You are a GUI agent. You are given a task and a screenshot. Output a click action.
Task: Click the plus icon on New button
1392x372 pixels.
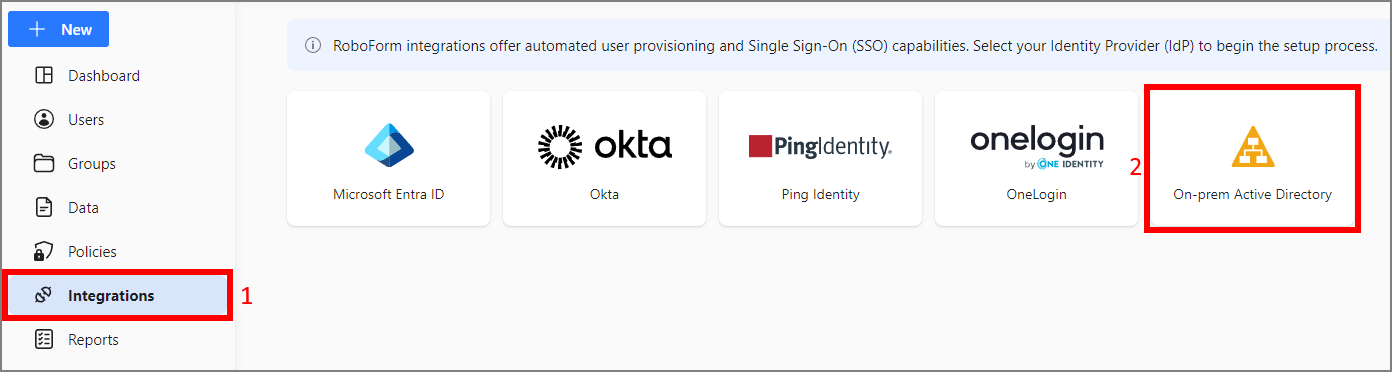point(37,29)
